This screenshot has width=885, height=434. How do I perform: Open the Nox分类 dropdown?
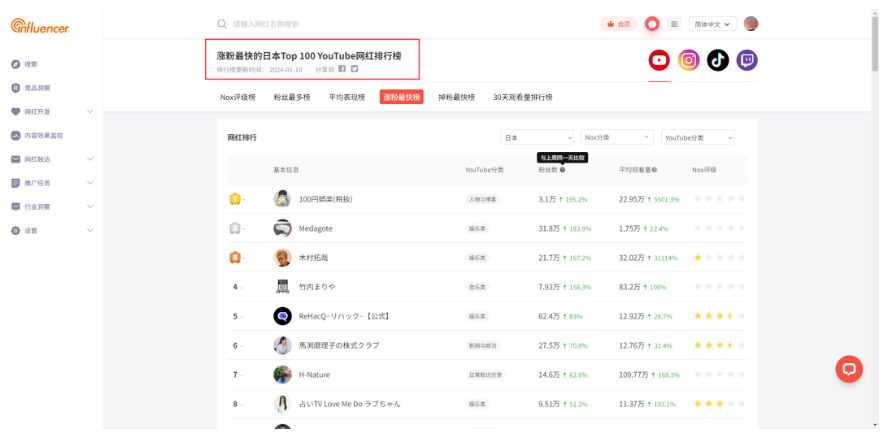617,137
